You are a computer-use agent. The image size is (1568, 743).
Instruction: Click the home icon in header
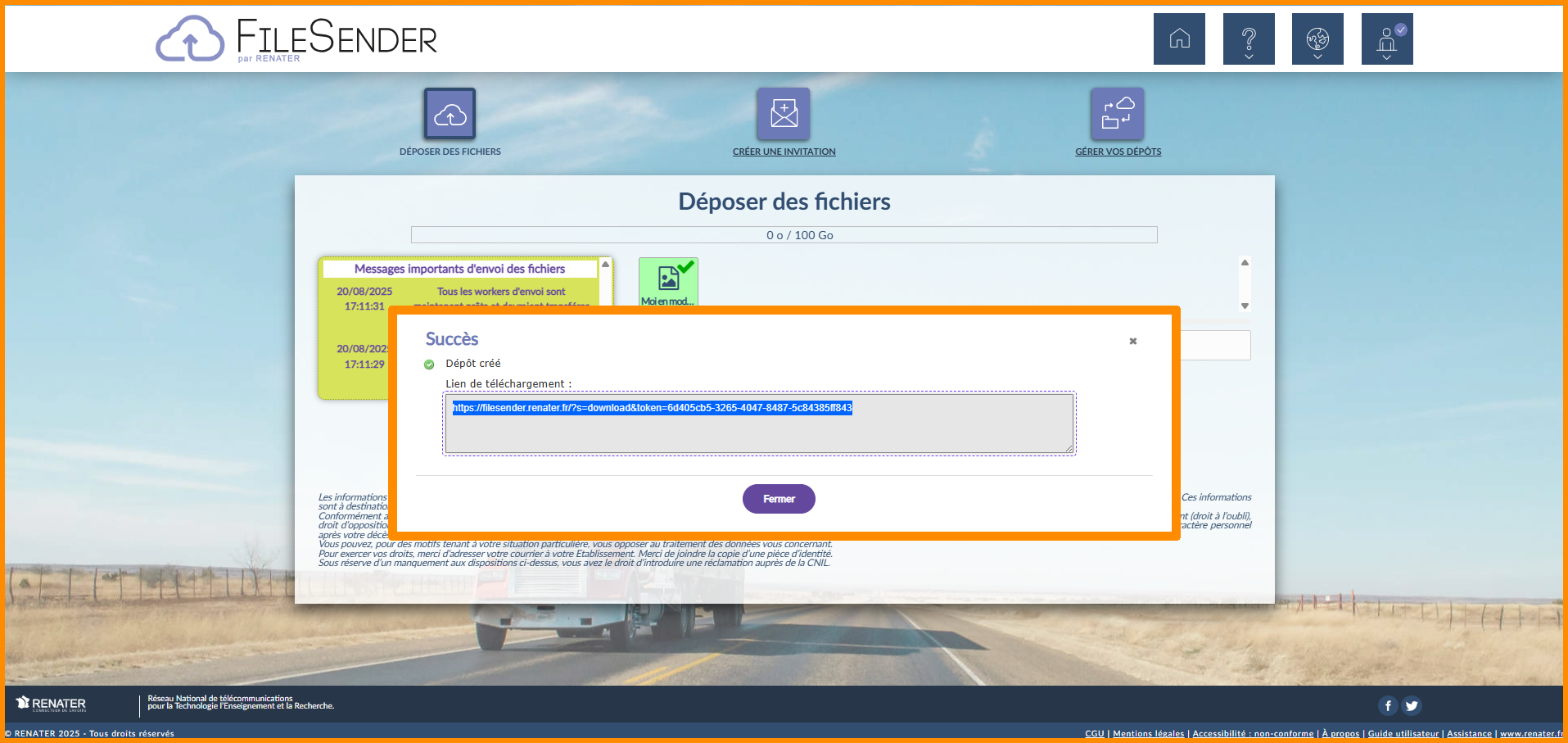click(1179, 39)
